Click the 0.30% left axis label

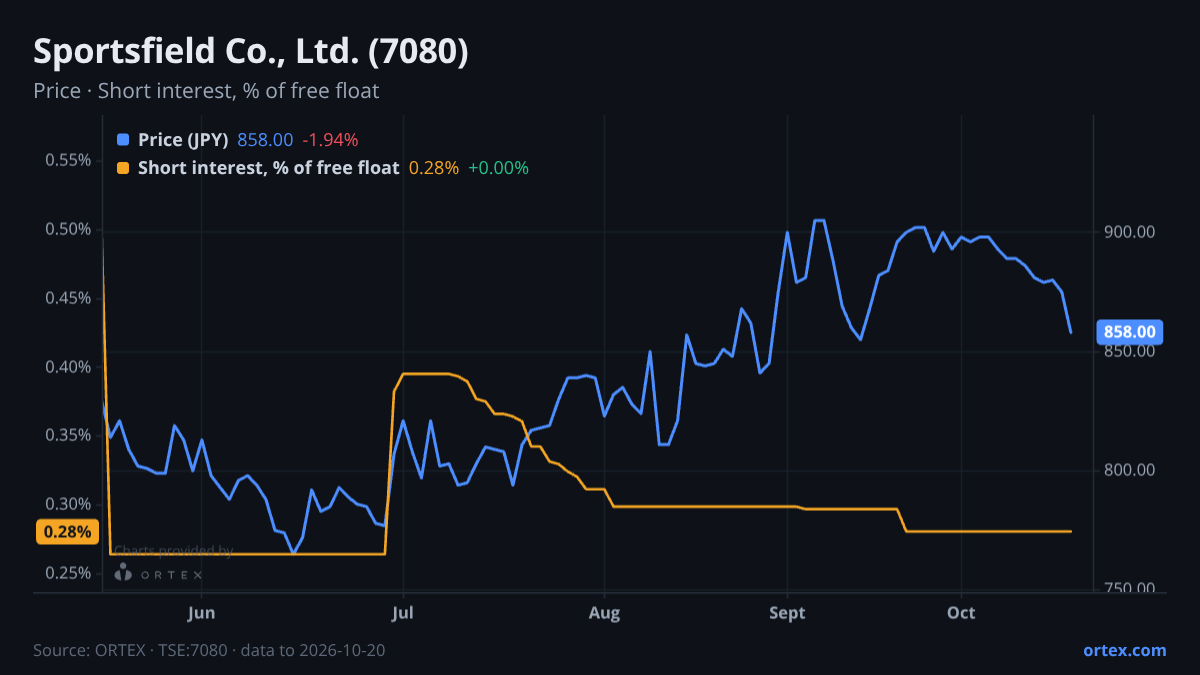tap(68, 504)
